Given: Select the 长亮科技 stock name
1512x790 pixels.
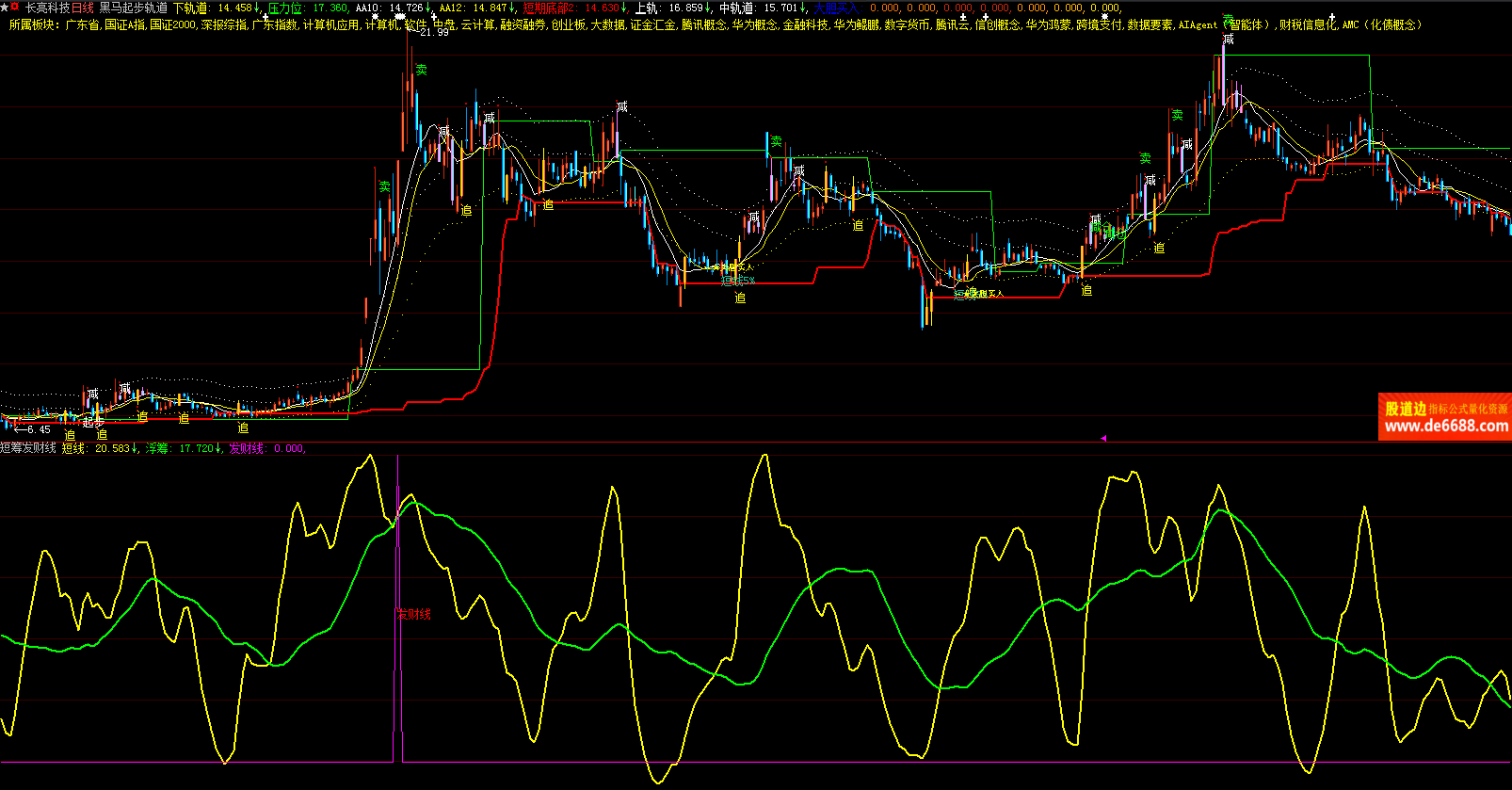Looking at the screenshot, I should pos(47,8).
